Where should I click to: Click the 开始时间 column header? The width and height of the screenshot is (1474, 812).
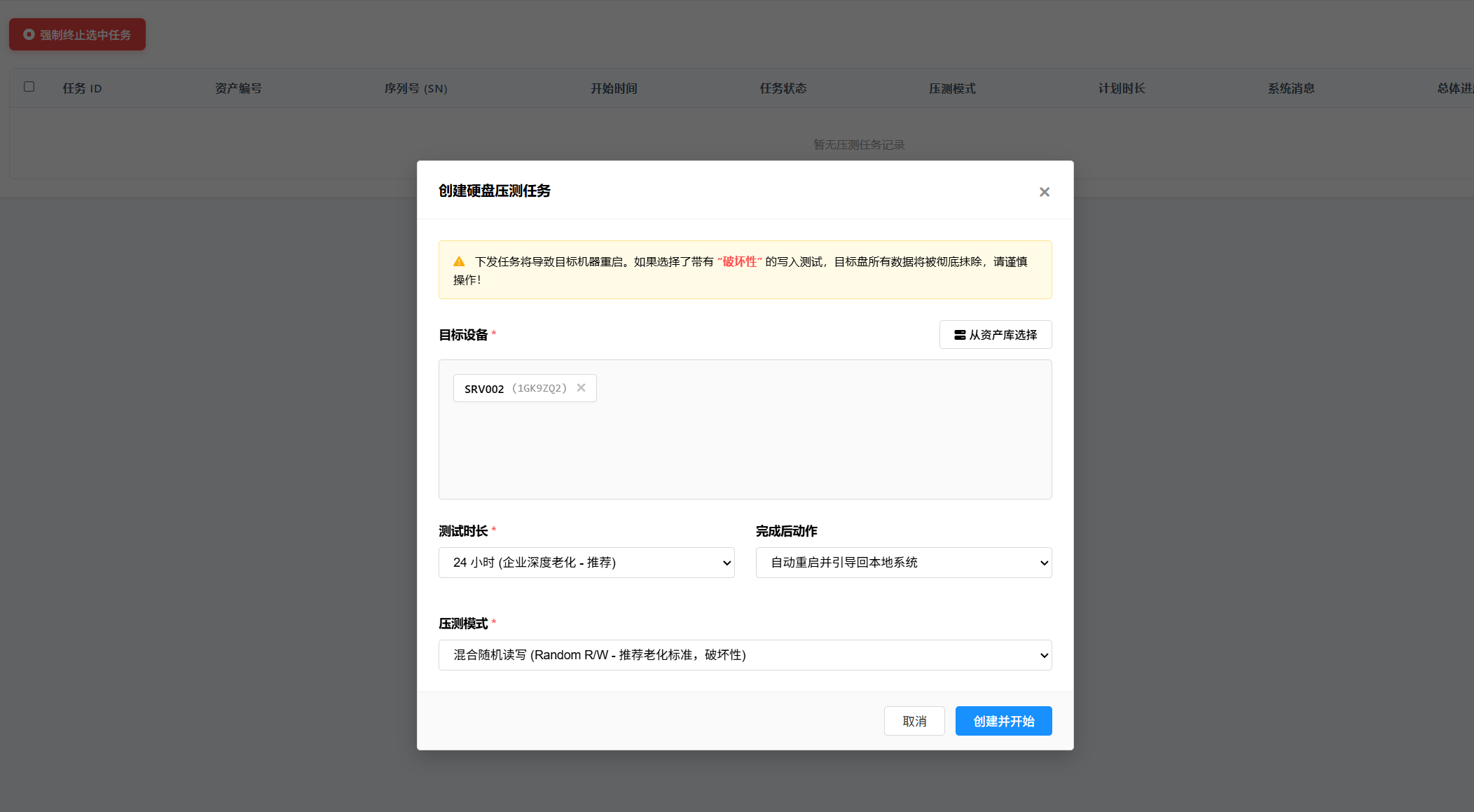[x=613, y=88]
